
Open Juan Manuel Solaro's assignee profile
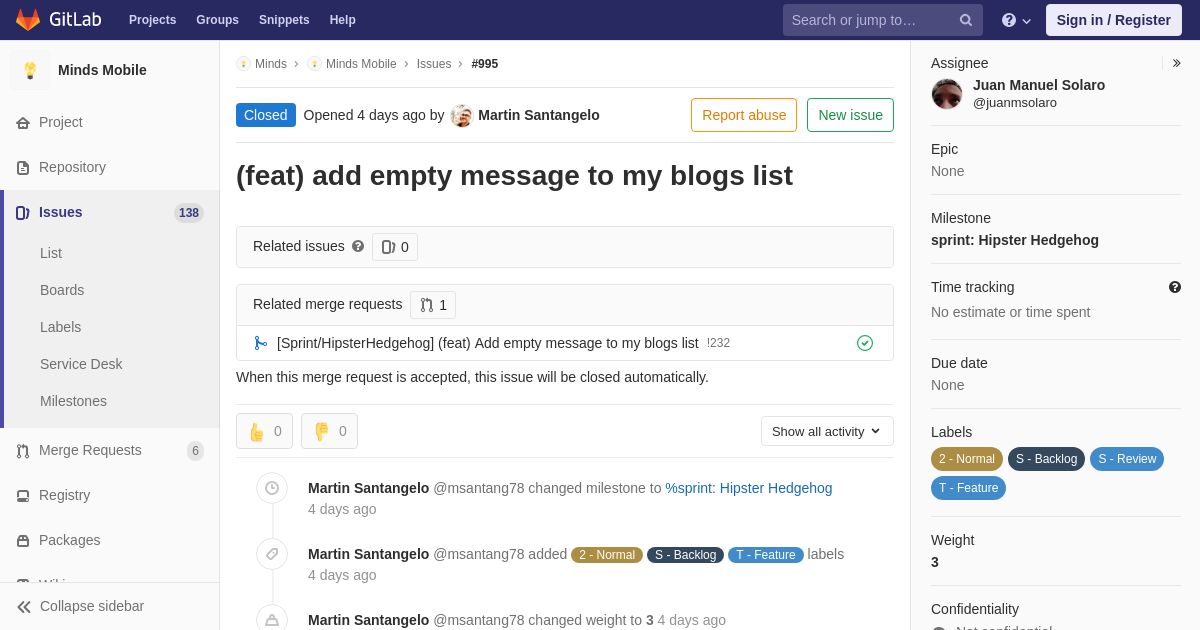[x=1039, y=85]
